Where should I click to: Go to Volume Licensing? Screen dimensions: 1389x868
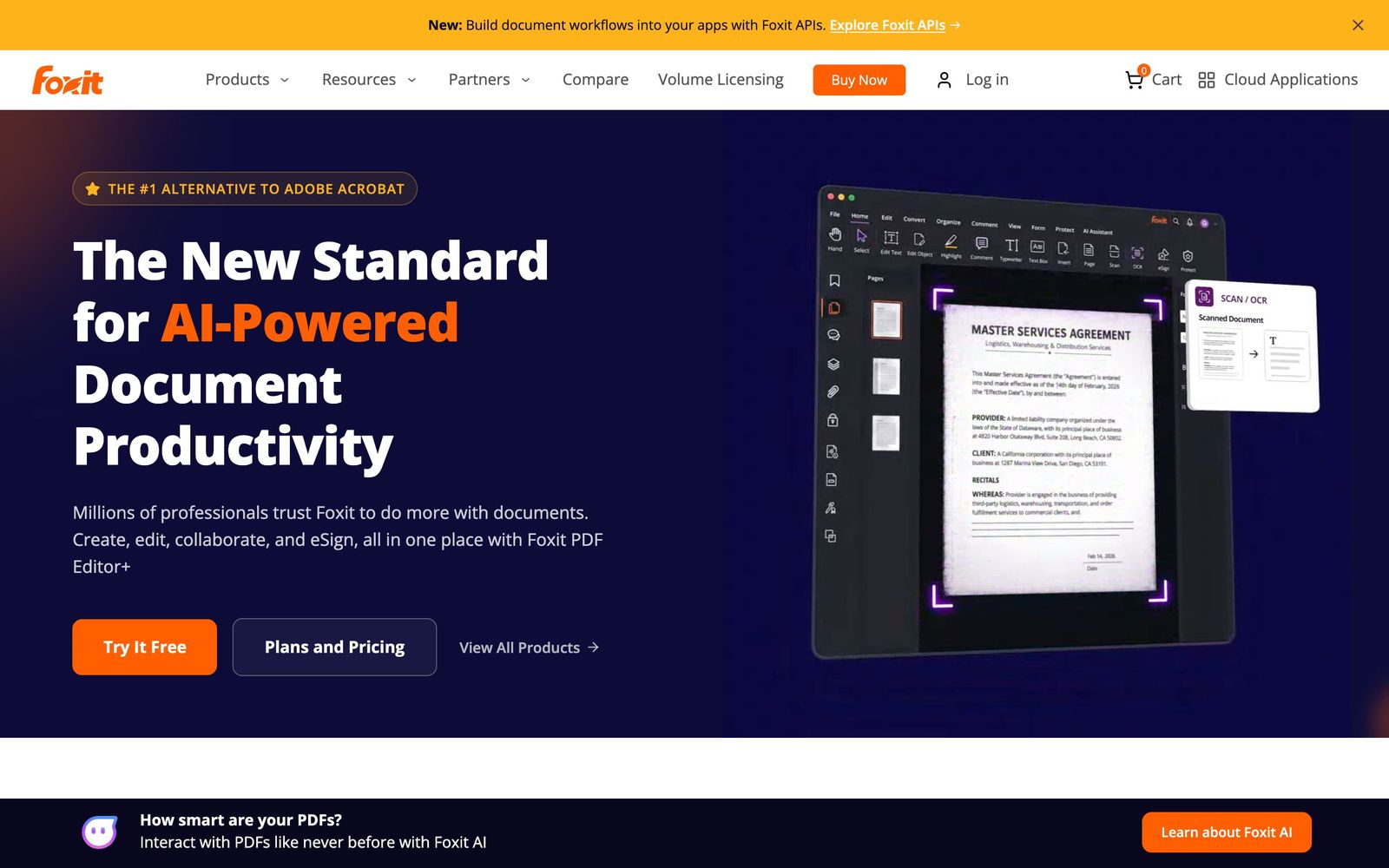tap(721, 80)
